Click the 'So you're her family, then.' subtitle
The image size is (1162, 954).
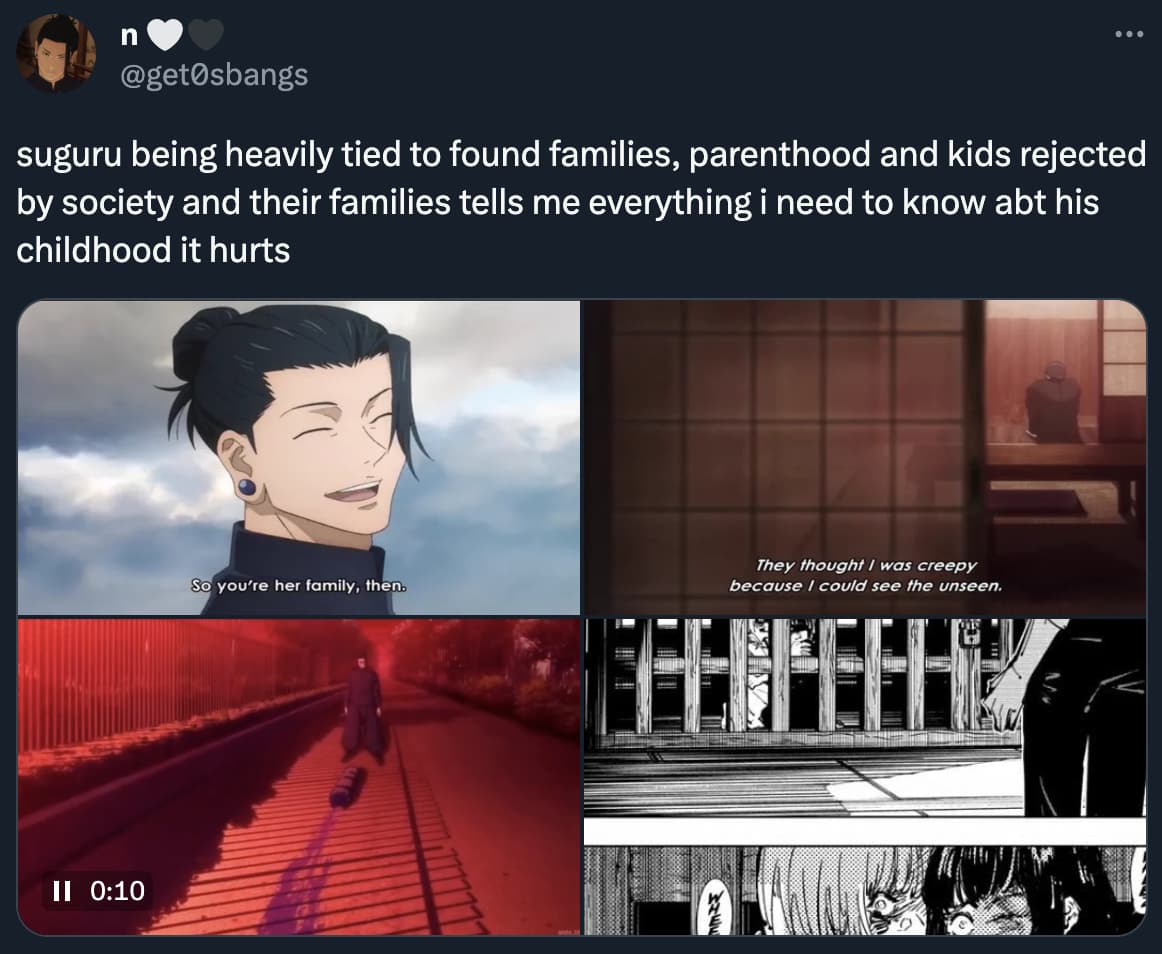pyautogui.click(x=299, y=586)
